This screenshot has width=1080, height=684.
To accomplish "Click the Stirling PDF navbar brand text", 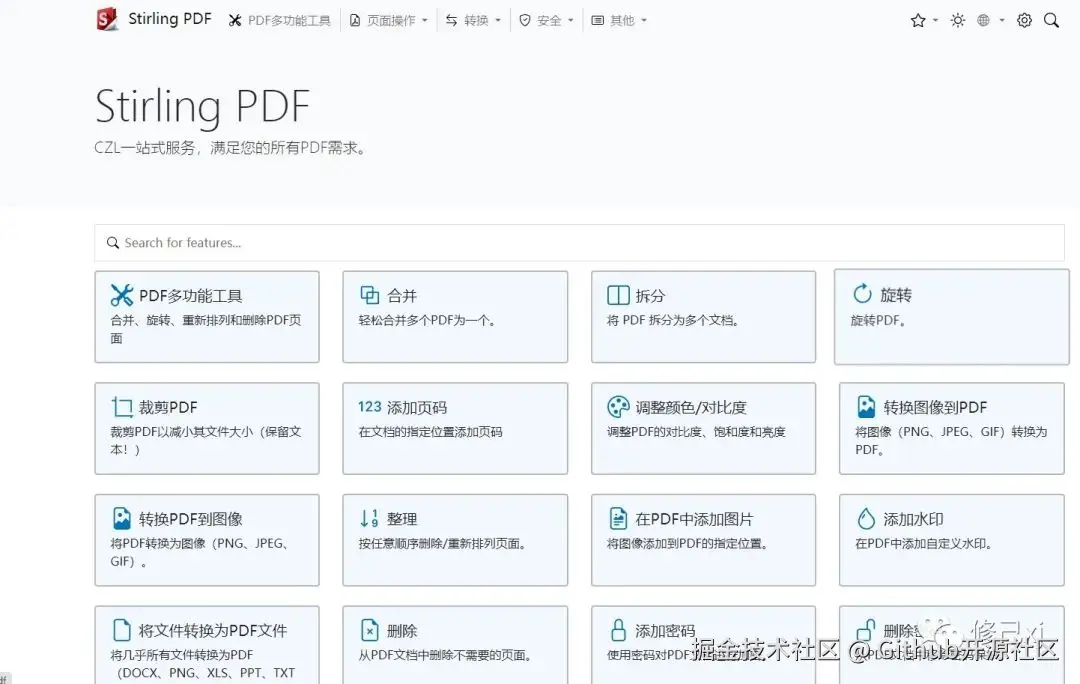I will (169, 19).
